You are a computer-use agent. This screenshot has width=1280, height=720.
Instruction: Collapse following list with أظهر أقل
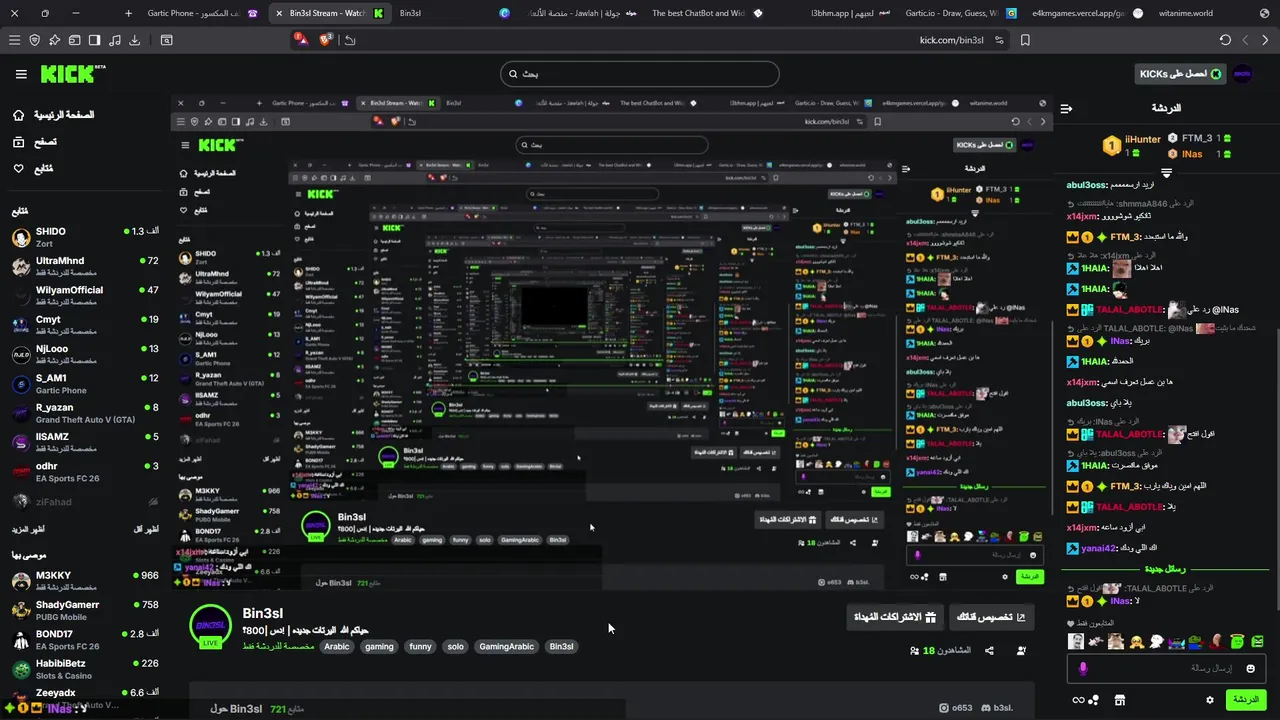[145, 529]
